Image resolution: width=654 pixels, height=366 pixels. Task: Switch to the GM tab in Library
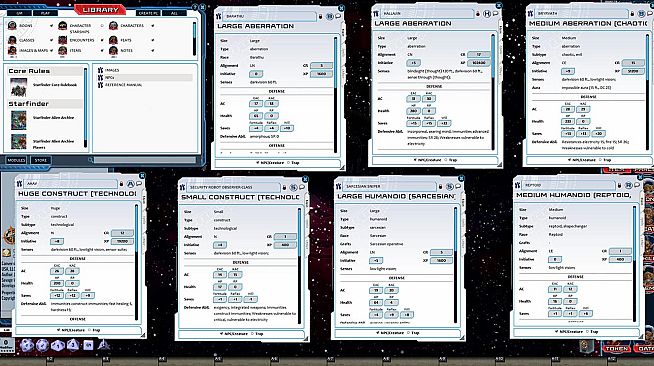[20, 13]
